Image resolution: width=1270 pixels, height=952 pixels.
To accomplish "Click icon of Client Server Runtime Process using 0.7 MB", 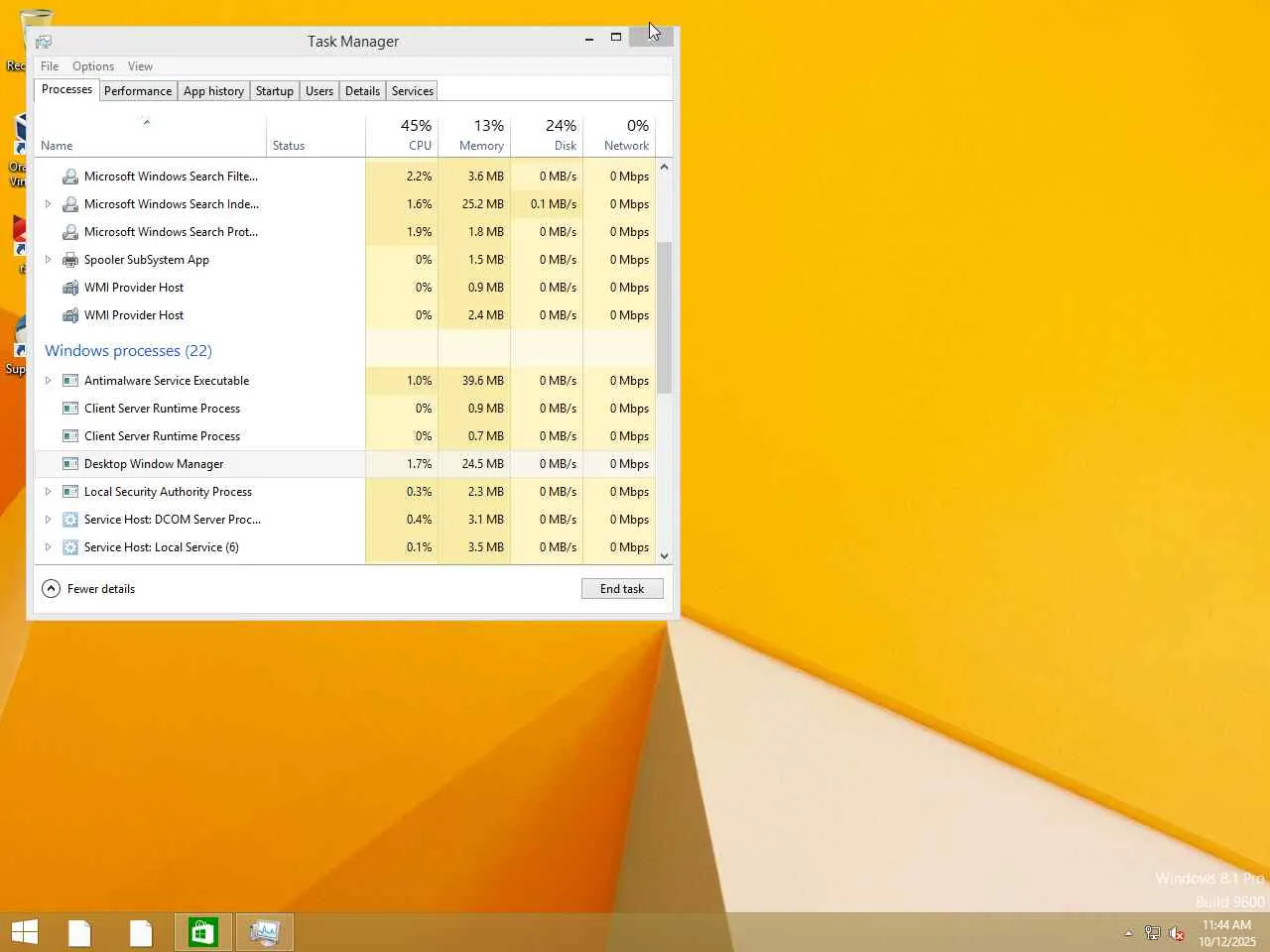I will coord(70,436).
